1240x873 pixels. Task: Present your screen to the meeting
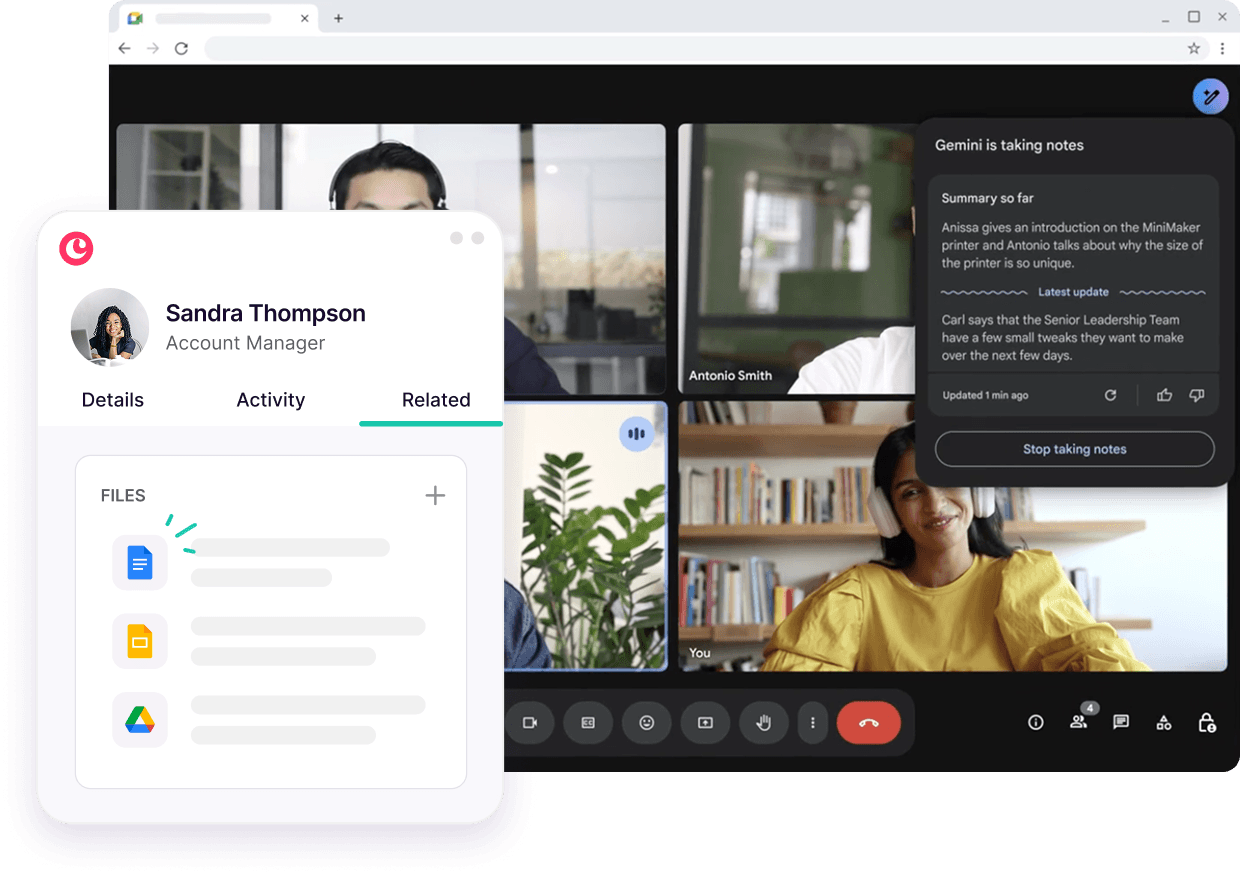pos(705,722)
